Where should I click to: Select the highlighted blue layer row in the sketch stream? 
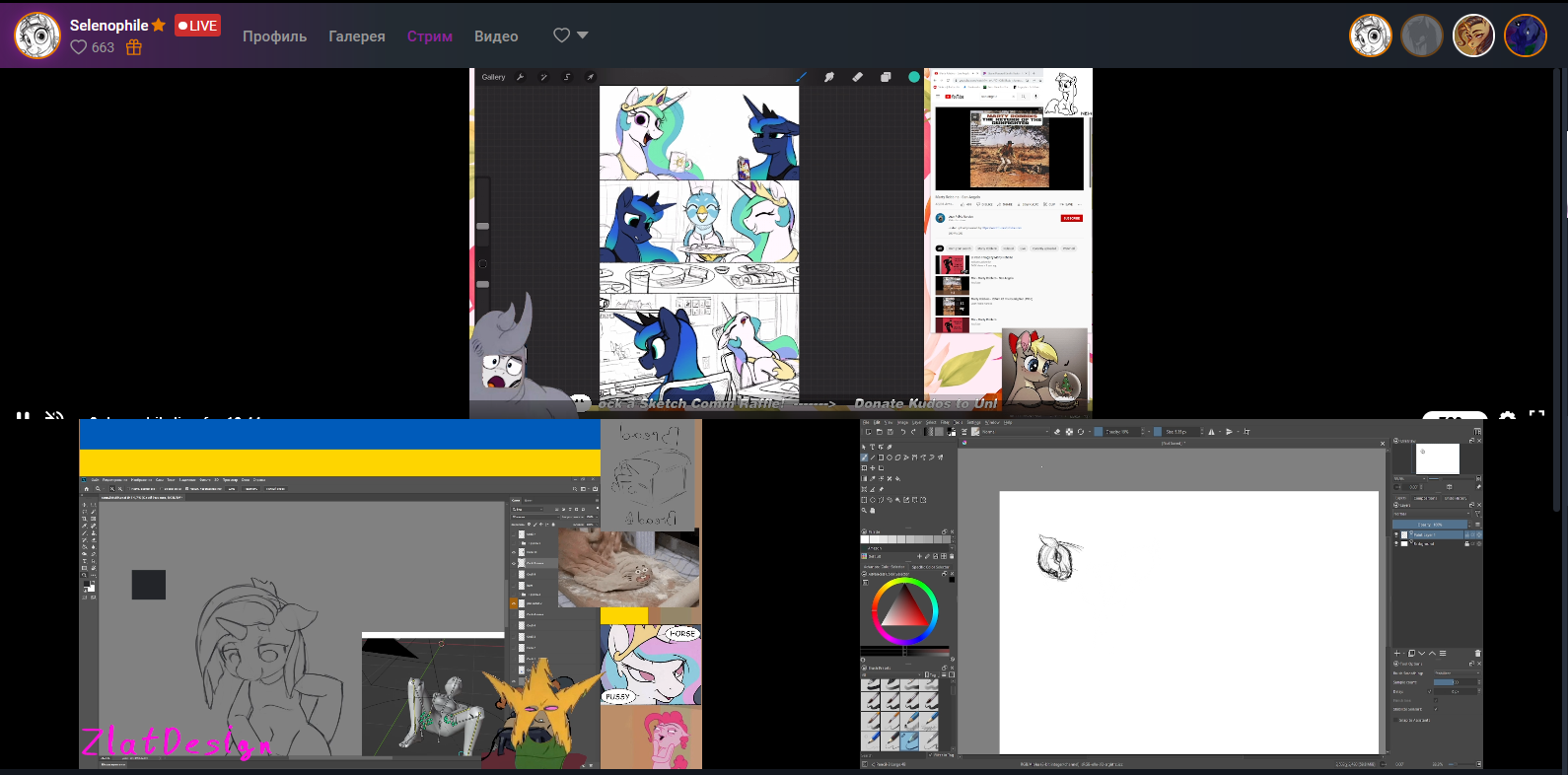(x=1435, y=534)
